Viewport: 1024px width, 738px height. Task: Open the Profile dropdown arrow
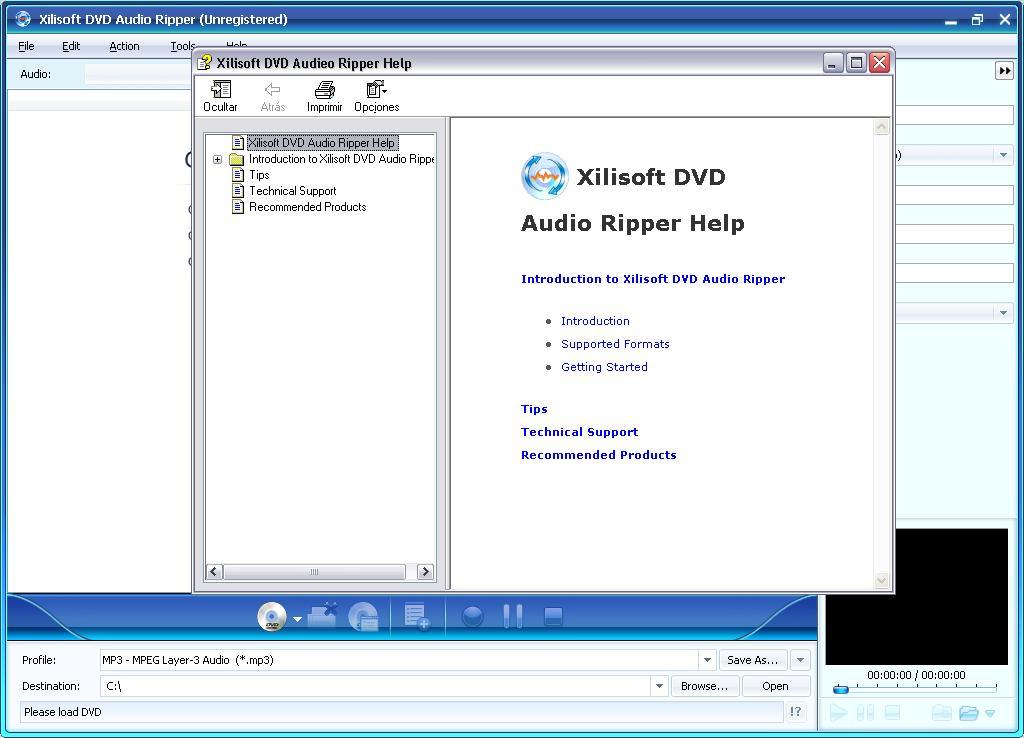coord(707,660)
